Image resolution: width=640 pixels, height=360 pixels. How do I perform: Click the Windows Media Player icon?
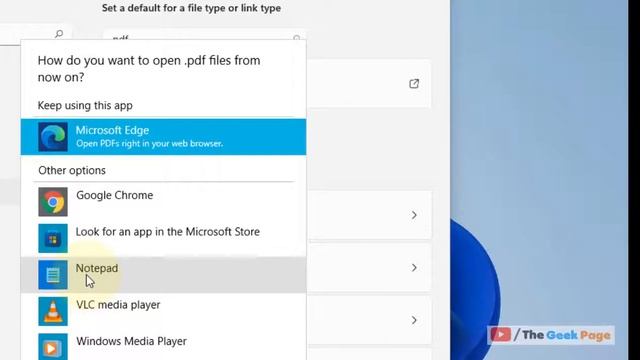tap(53, 347)
